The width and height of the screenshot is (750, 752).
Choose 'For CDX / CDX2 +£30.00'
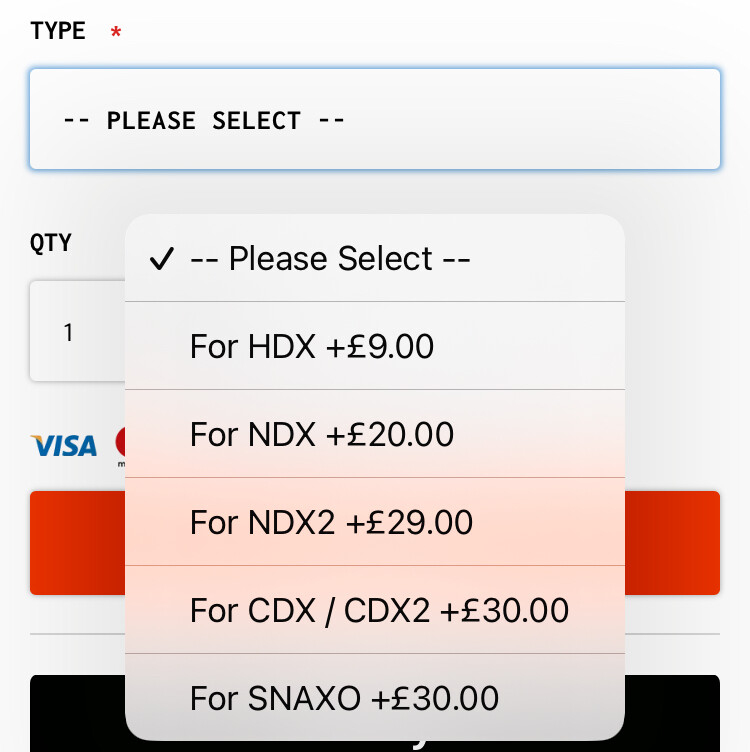(x=380, y=610)
